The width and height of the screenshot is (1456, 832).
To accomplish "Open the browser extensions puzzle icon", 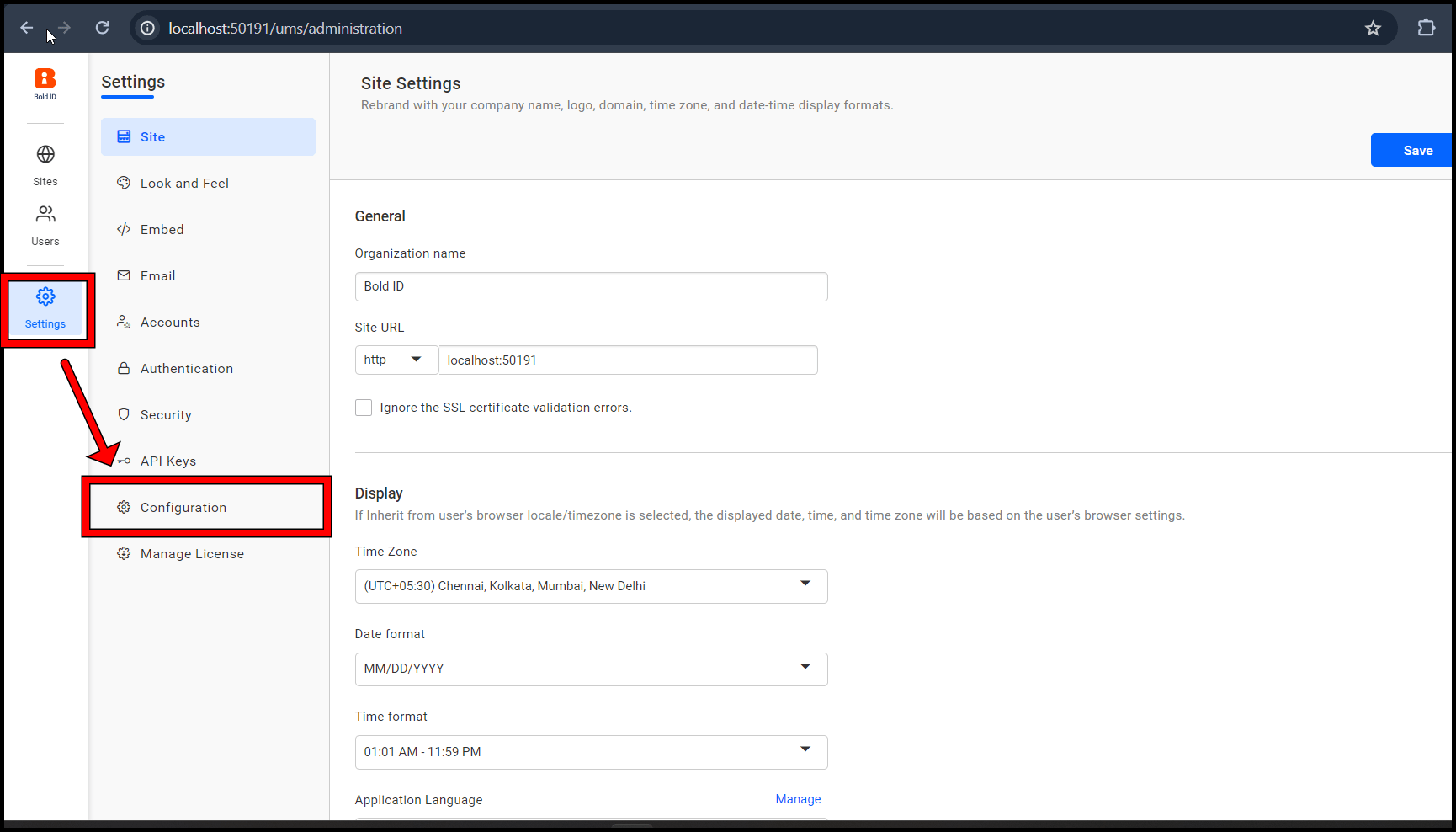I will tap(1426, 28).
